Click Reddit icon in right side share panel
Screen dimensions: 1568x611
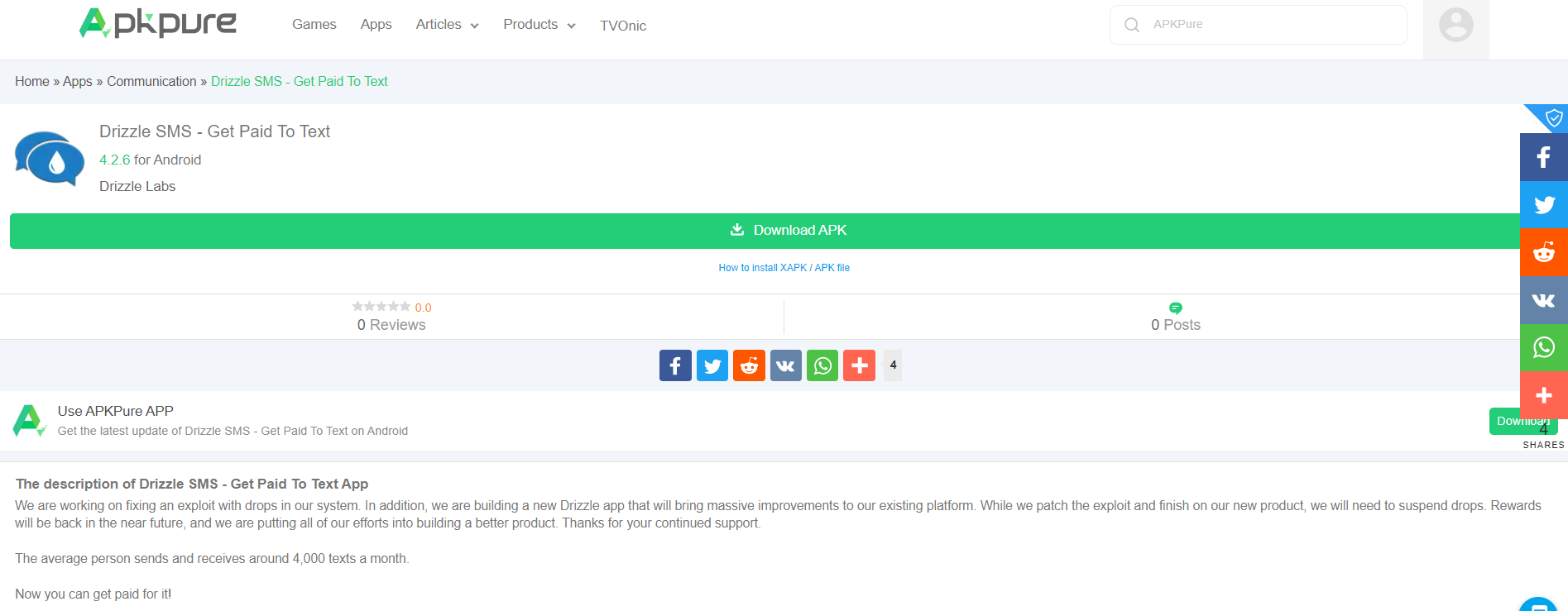click(1544, 252)
